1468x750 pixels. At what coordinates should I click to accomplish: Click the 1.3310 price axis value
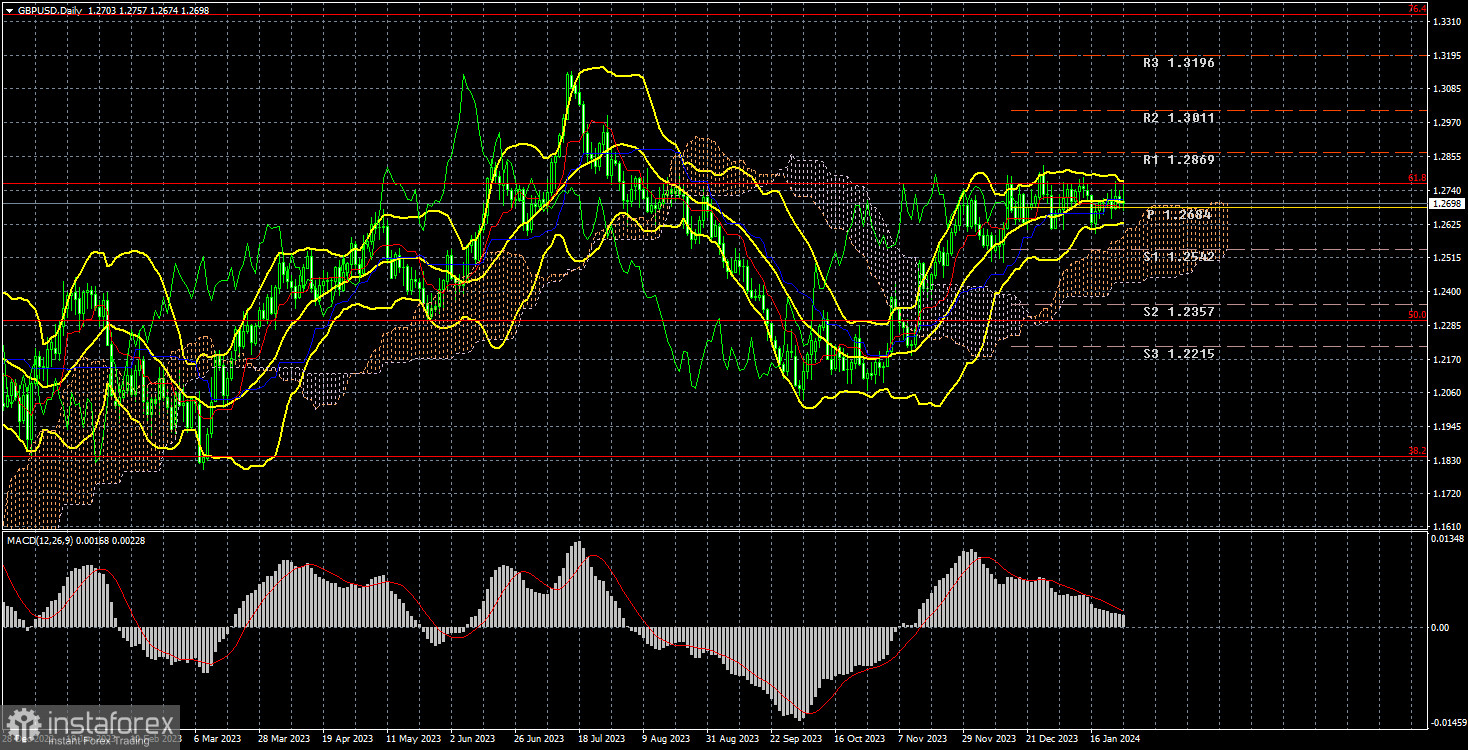1446,21
